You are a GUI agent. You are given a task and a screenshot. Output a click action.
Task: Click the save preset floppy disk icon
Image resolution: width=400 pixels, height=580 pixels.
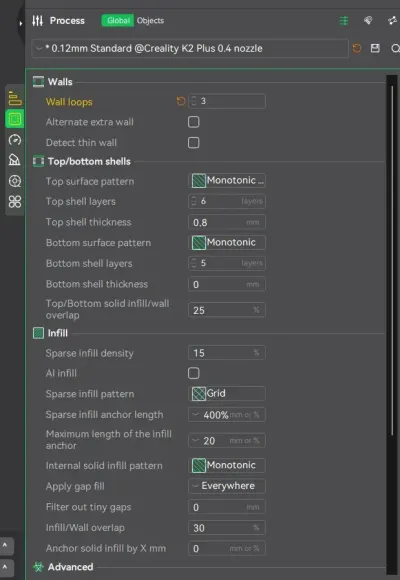coord(375,48)
